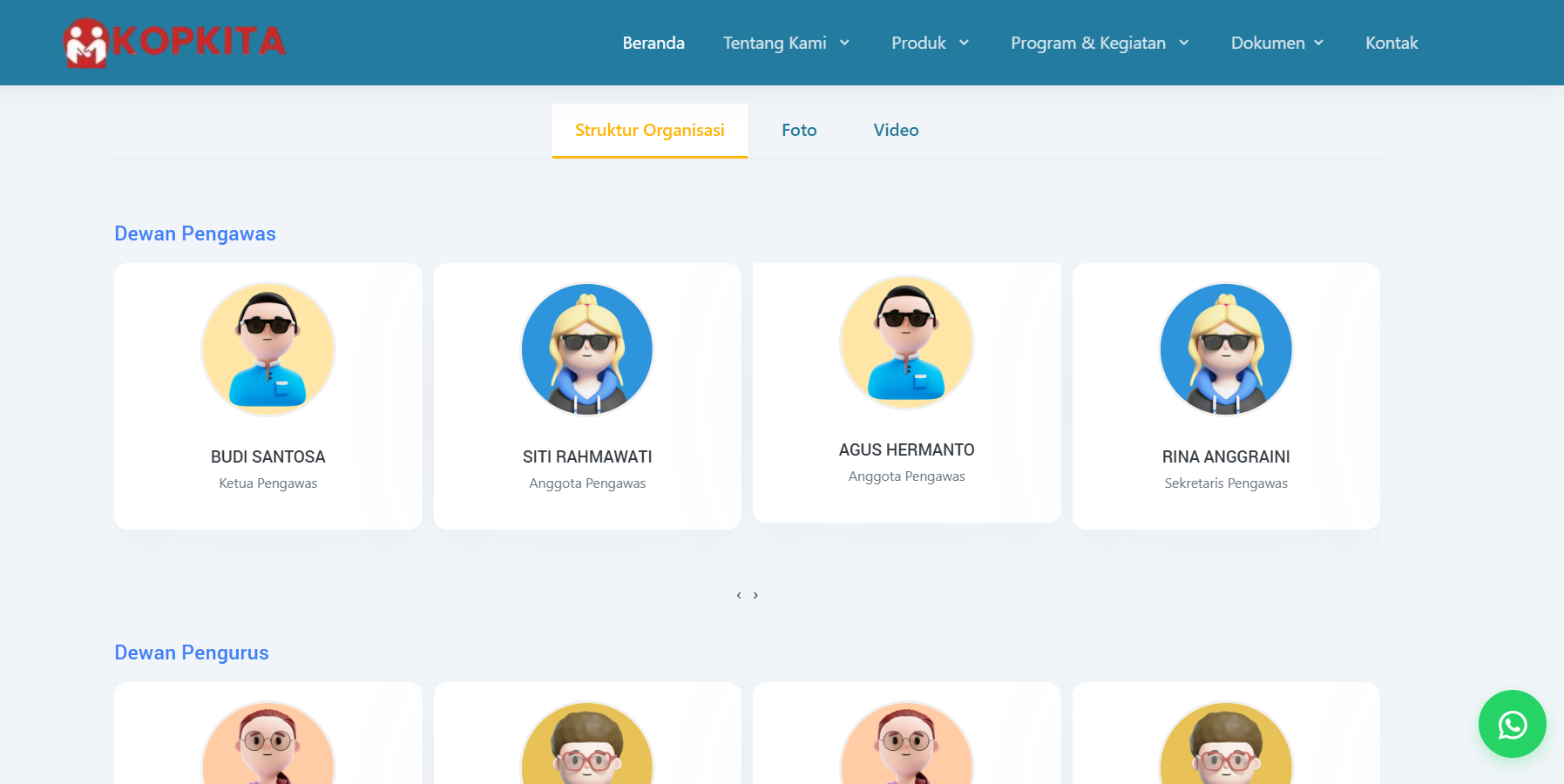Click the KOPKITA logo

[174, 42]
